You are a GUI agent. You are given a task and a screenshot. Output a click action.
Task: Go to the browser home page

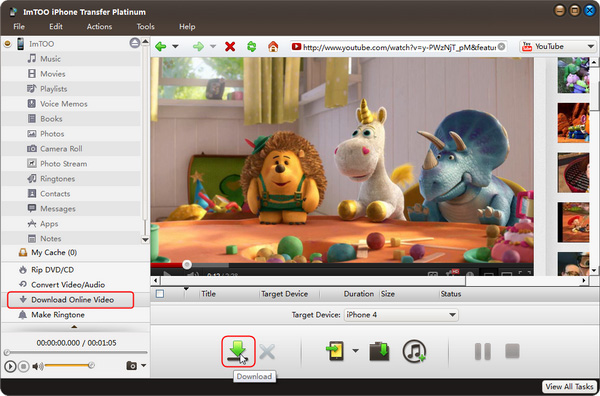point(273,47)
